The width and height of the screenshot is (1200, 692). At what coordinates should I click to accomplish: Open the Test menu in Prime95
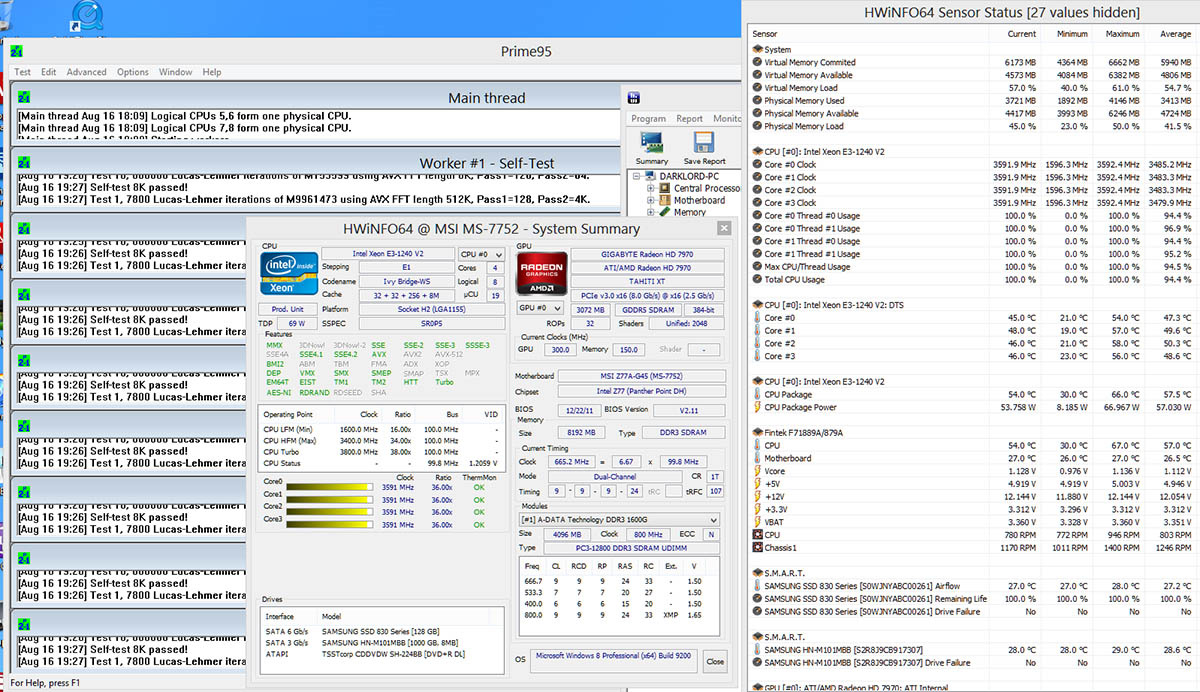tap(22, 72)
